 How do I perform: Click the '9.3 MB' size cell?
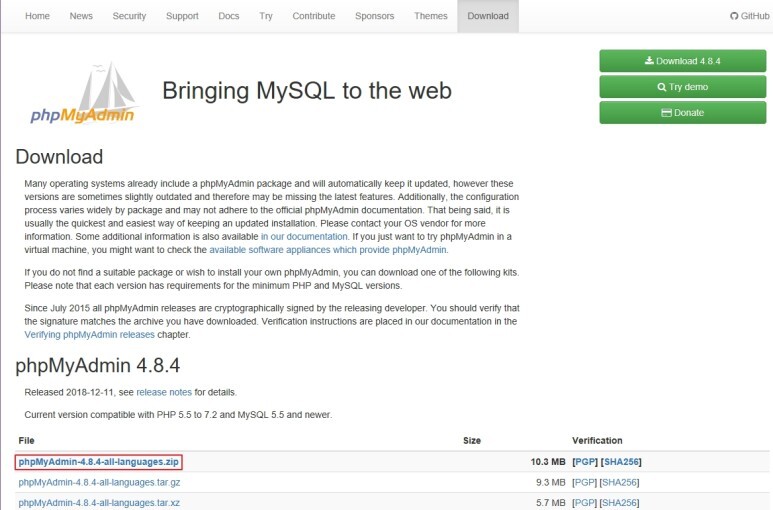pos(551,482)
